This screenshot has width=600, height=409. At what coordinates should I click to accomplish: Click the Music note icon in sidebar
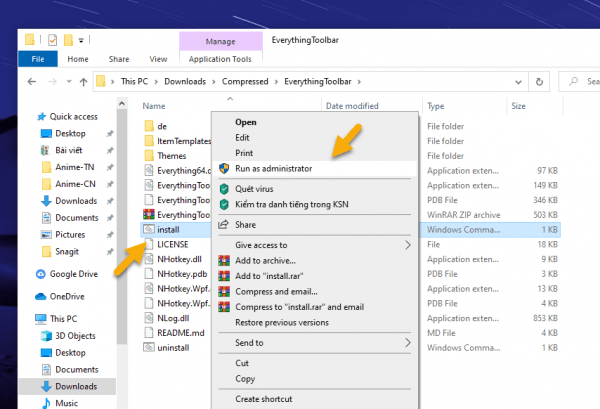[46, 403]
